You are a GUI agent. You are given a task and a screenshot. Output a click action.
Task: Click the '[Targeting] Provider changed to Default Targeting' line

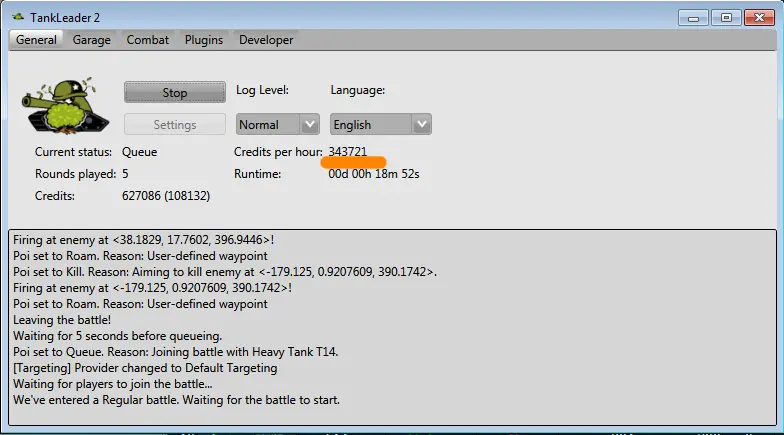click(x=145, y=368)
